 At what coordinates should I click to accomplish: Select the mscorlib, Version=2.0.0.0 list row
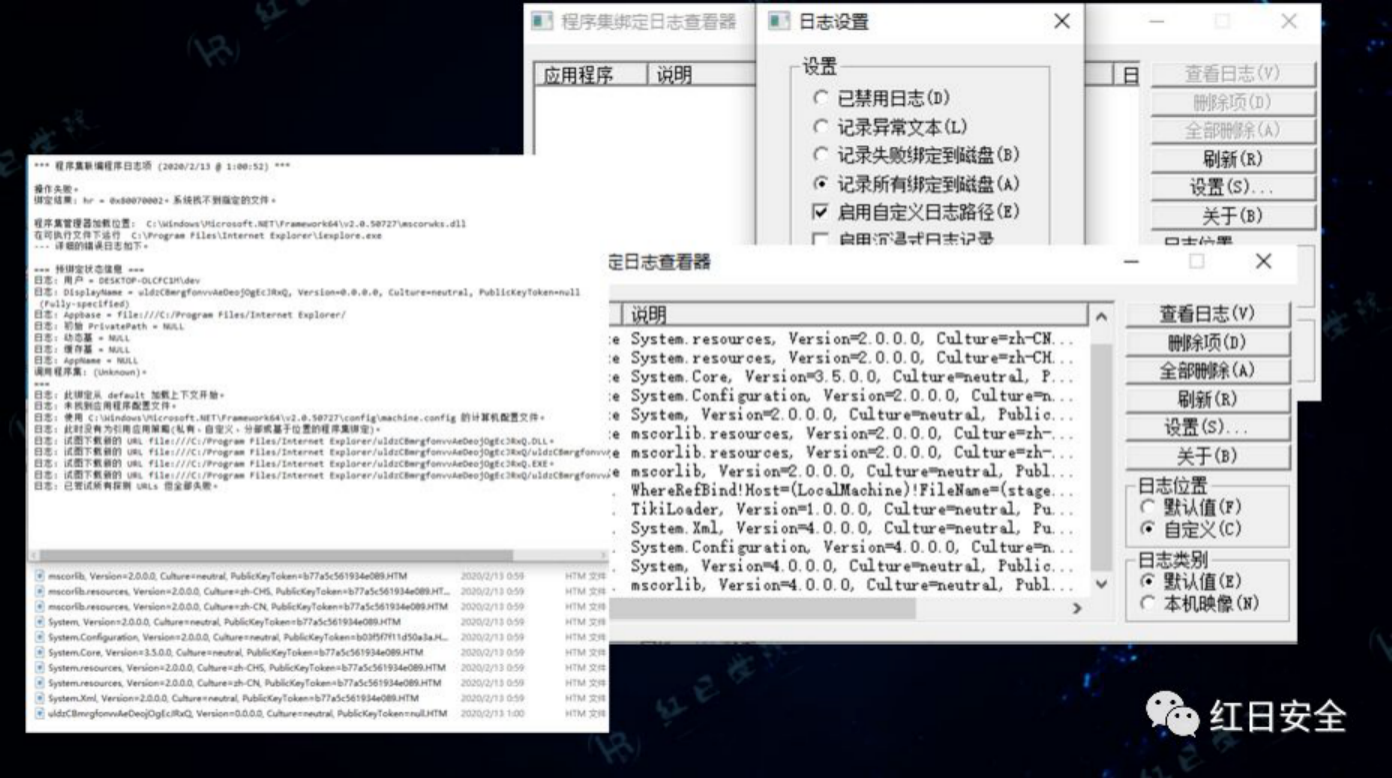click(x=850, y=471)
